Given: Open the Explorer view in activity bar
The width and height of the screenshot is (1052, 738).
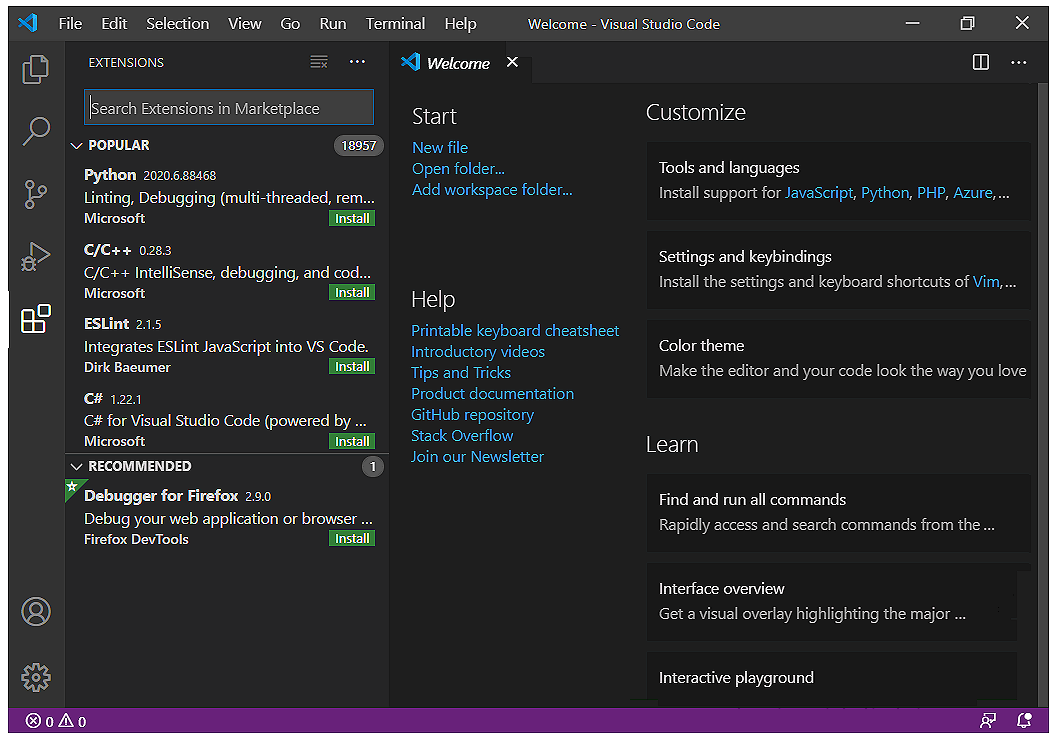Looking at the screenshot, I should click(36, 69).
